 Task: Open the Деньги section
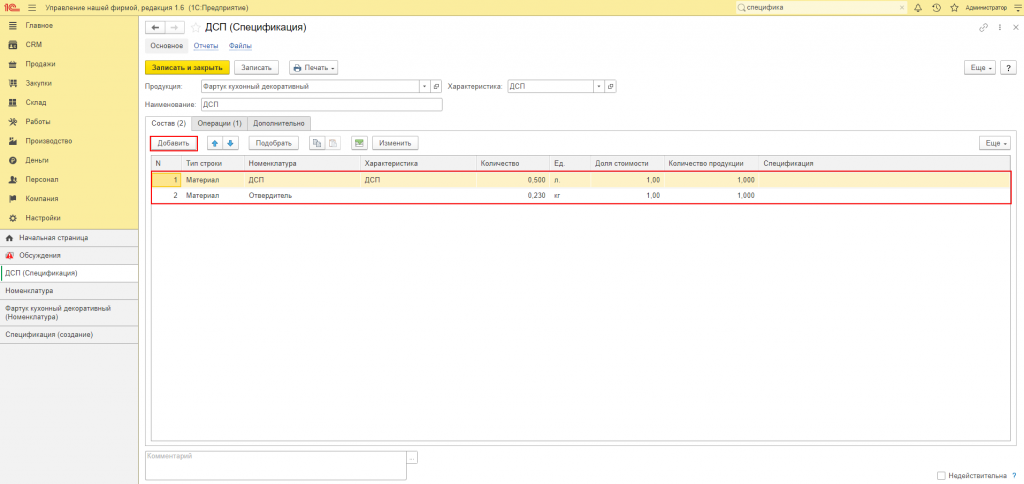tap(37, 160)
